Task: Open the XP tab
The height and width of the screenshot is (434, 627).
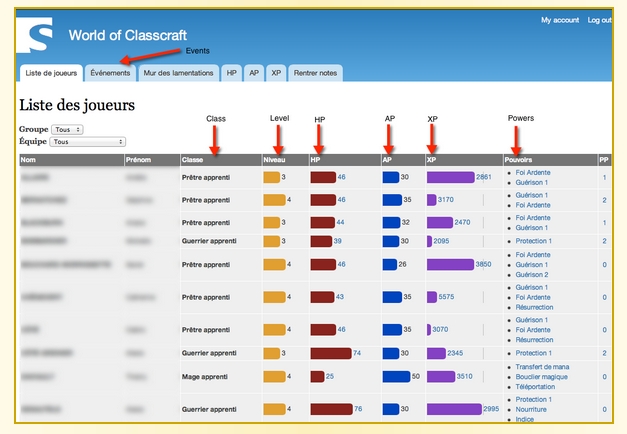Action: pos(276,73)
